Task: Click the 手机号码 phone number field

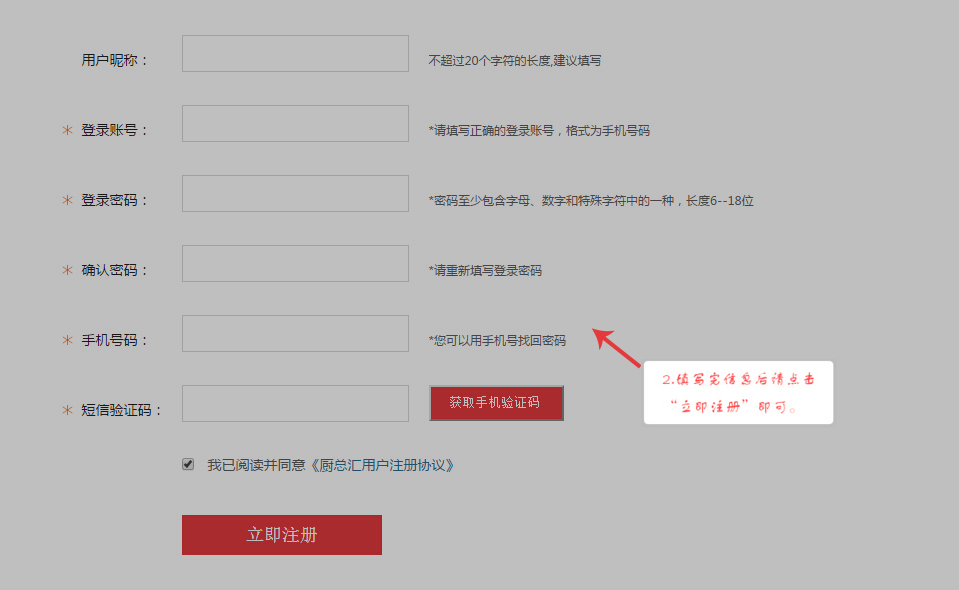Action: [295, 334]
